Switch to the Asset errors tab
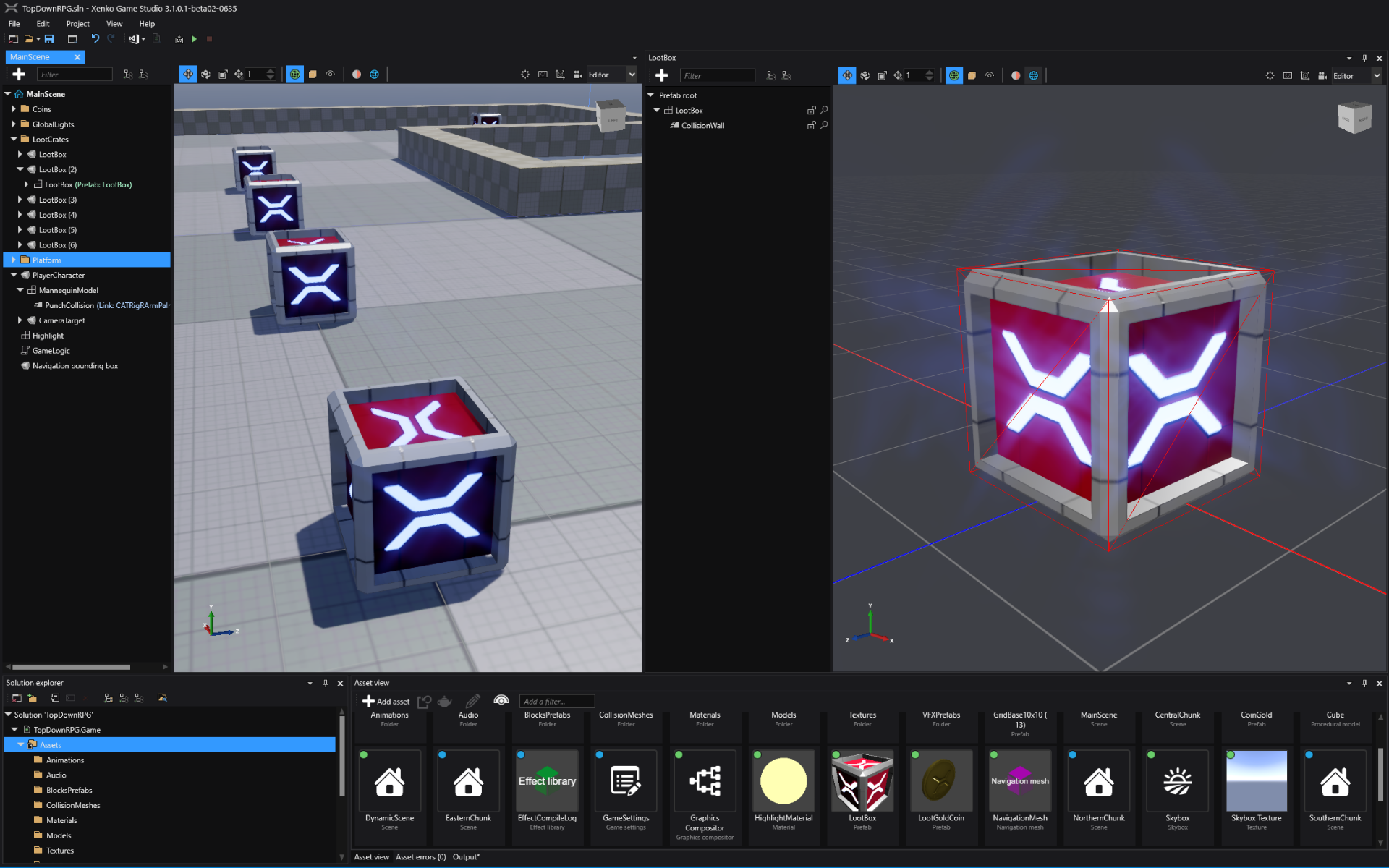The image size is (1389, 868). tap(421, 856)
